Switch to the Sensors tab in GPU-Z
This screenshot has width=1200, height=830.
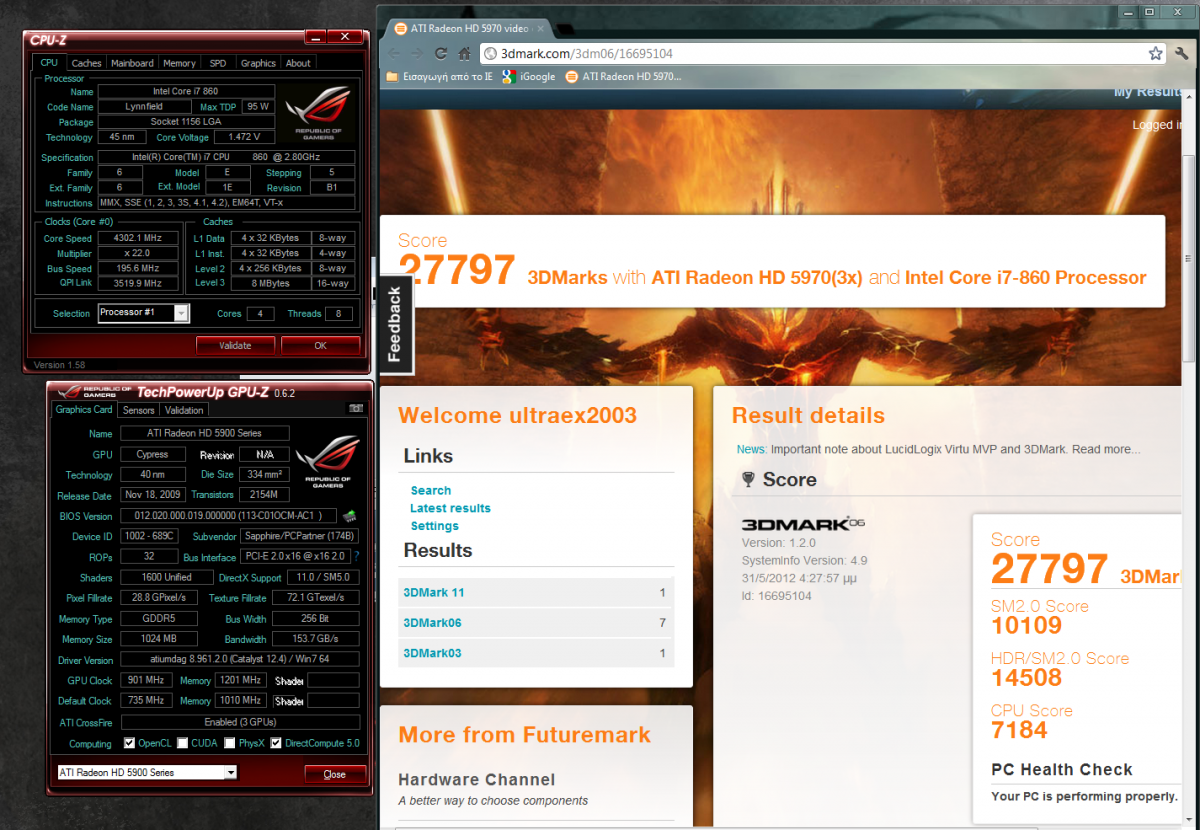139,410
